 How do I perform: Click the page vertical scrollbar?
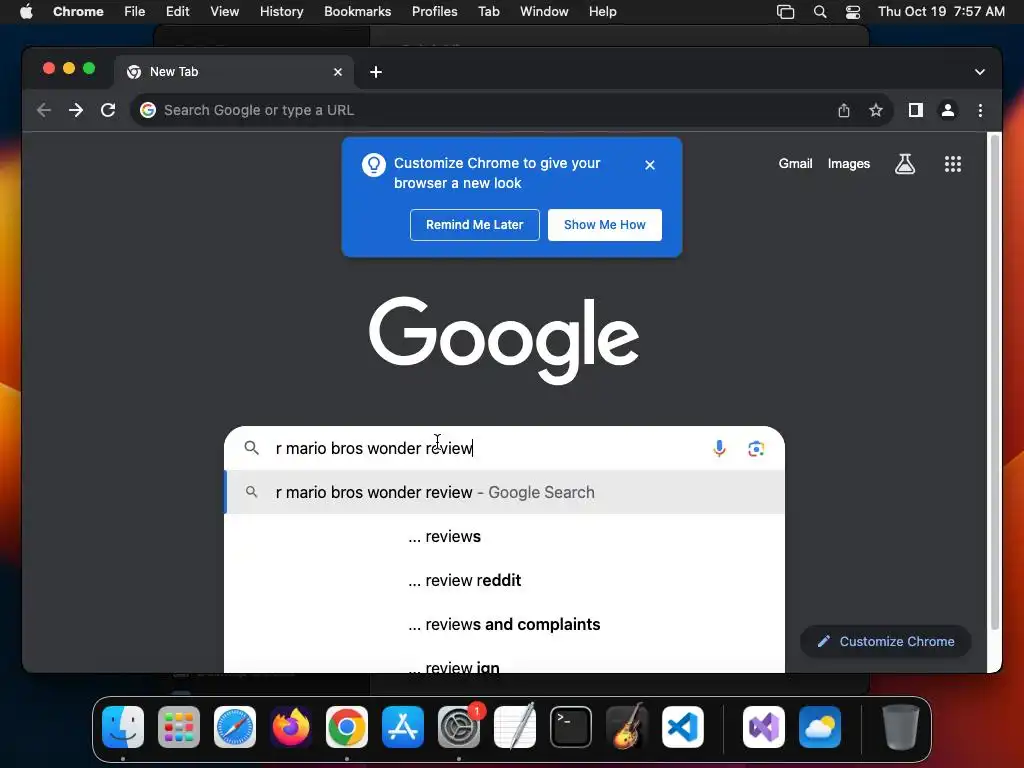point(995,382)
